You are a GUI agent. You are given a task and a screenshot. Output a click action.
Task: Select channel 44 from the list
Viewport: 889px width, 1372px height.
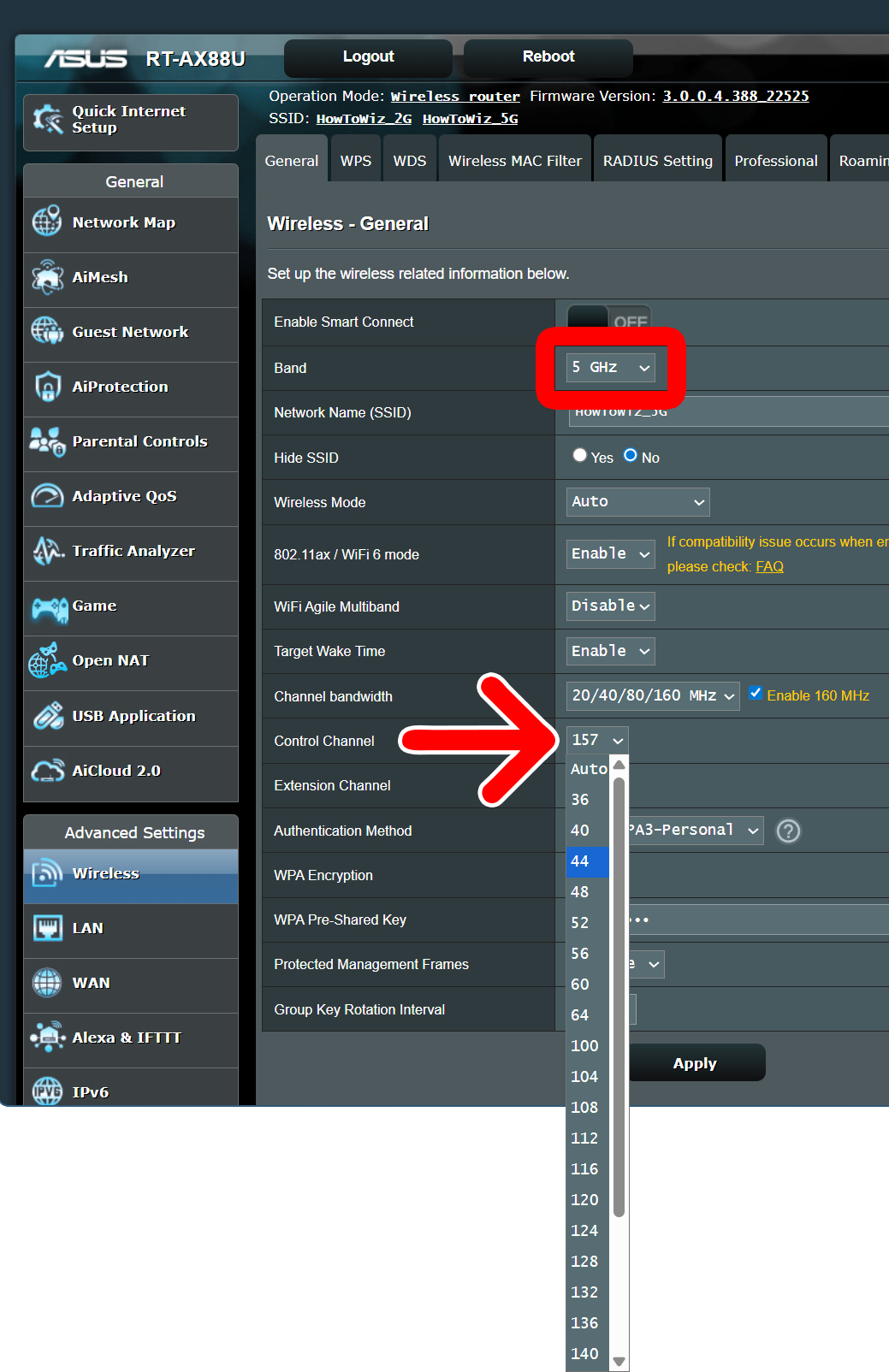[588, 860]
